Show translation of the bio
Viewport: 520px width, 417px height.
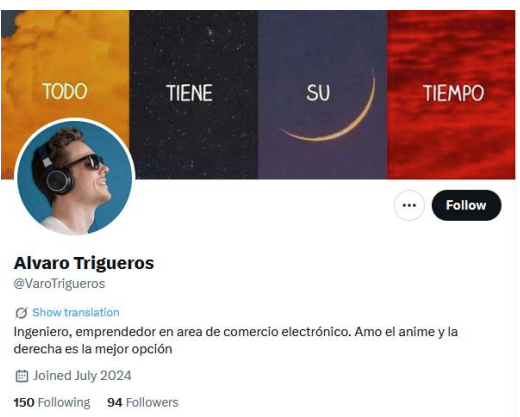76,313
